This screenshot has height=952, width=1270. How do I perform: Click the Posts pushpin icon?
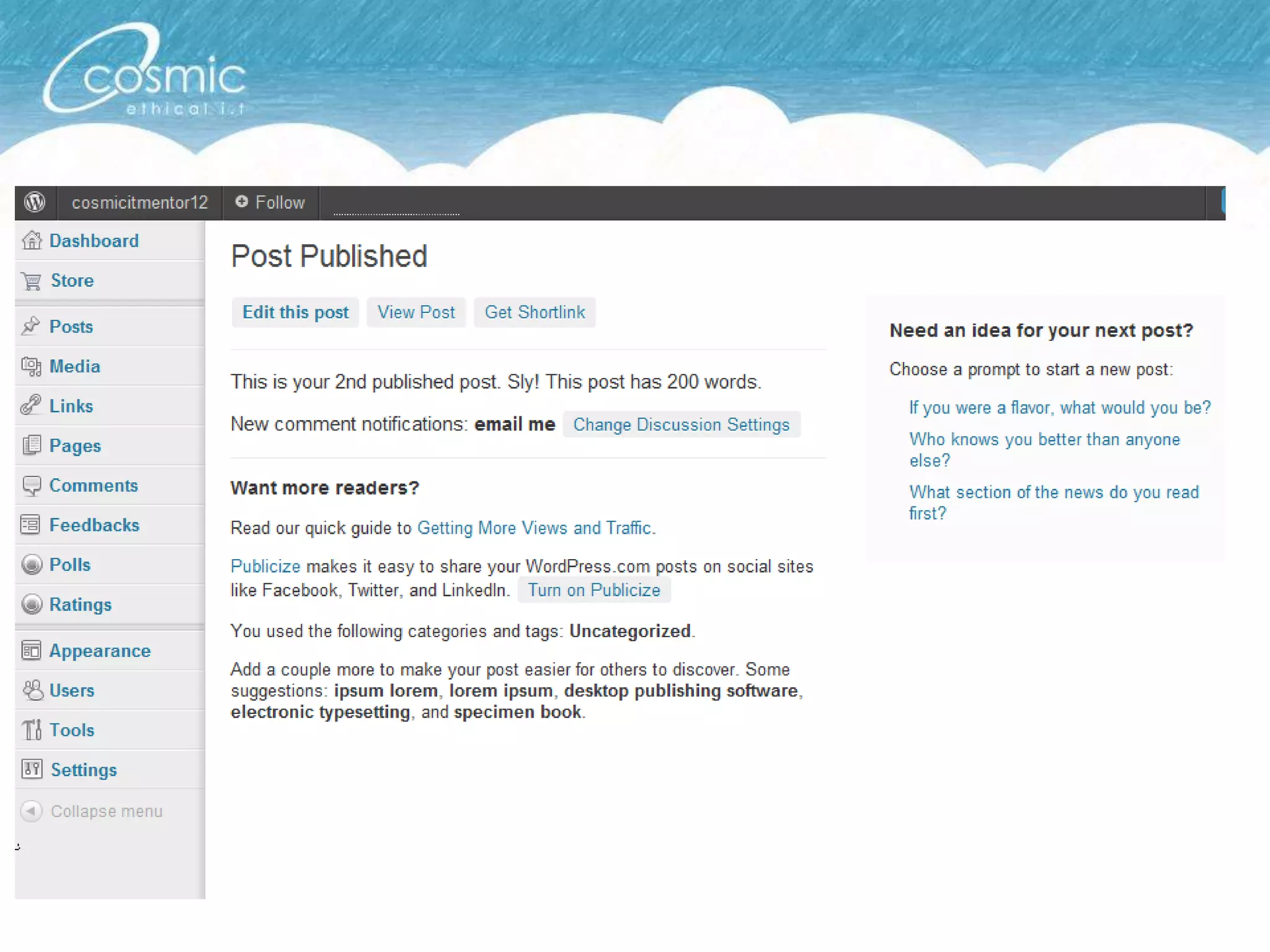[x=31, y=326]
